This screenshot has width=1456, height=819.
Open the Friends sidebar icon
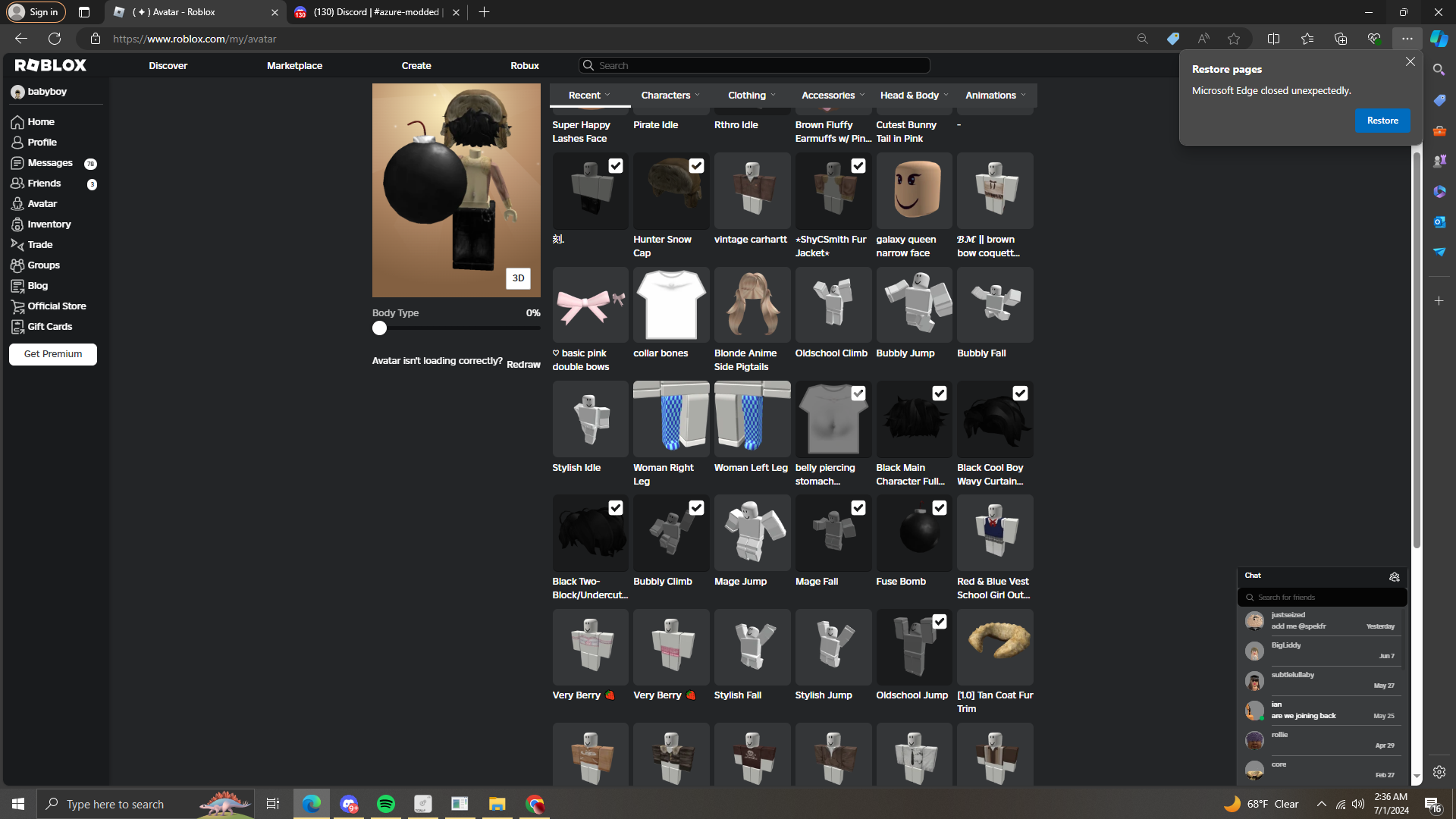point(17,184)
